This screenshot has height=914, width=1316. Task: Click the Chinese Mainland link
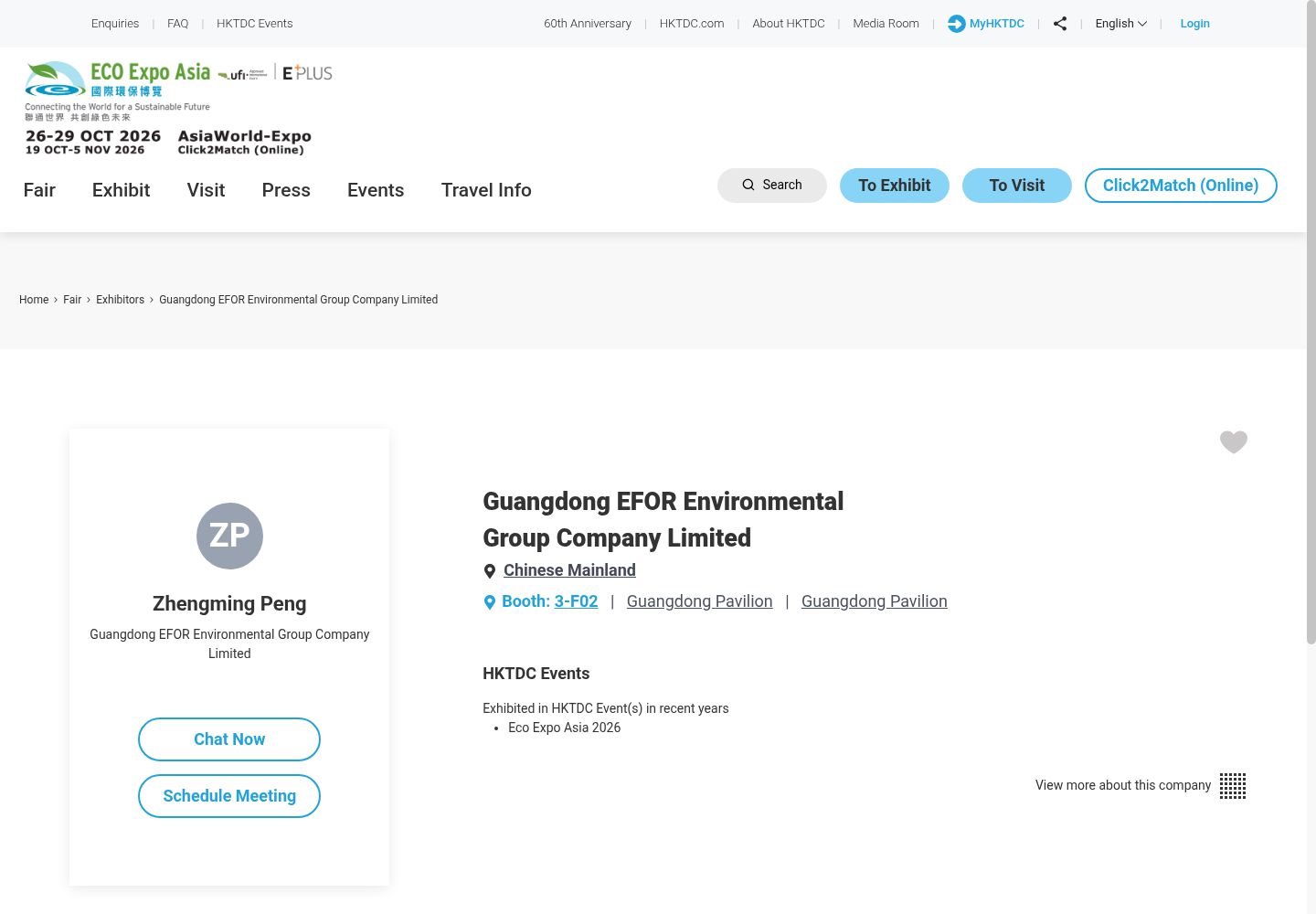coord(569,570)
